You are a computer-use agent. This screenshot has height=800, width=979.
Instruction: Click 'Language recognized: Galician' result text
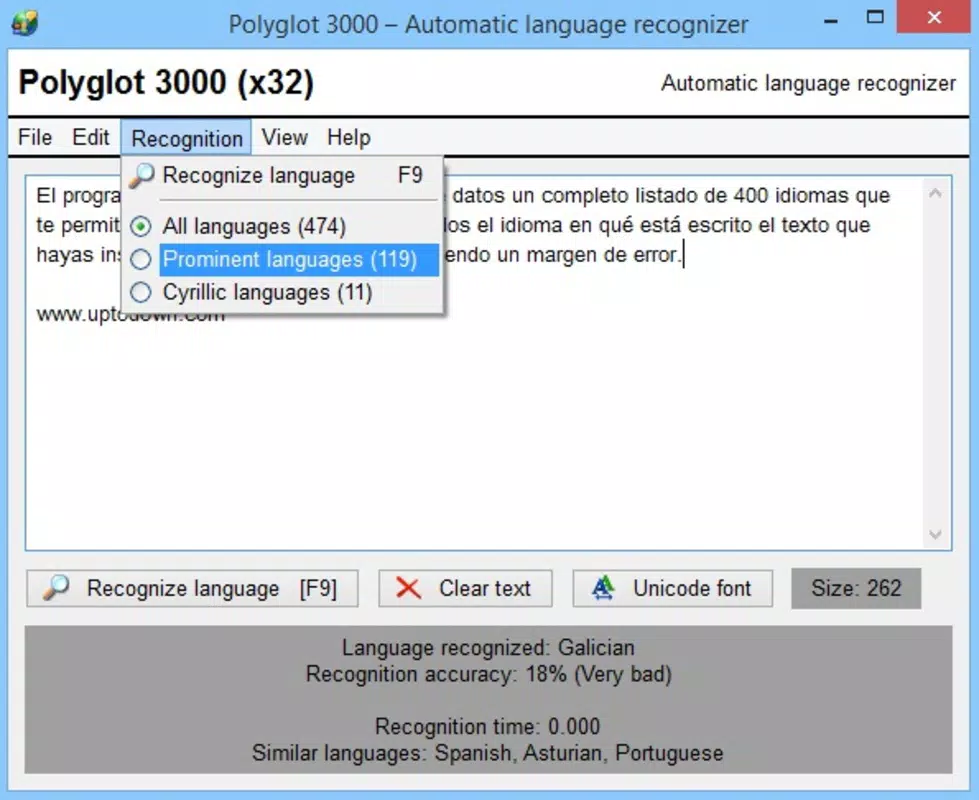[488, 648]
